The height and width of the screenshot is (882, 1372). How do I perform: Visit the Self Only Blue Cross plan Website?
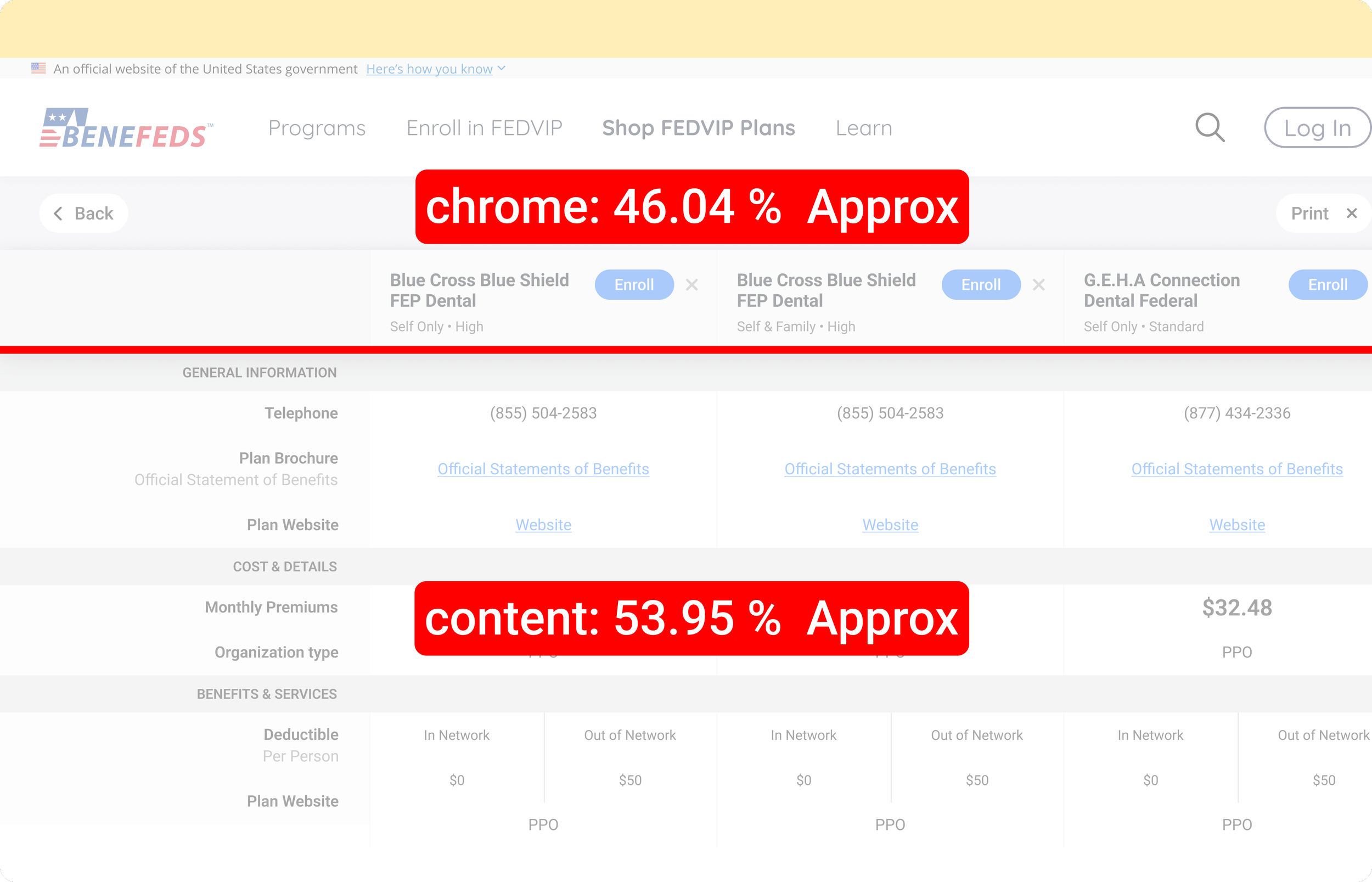[543, 525]
